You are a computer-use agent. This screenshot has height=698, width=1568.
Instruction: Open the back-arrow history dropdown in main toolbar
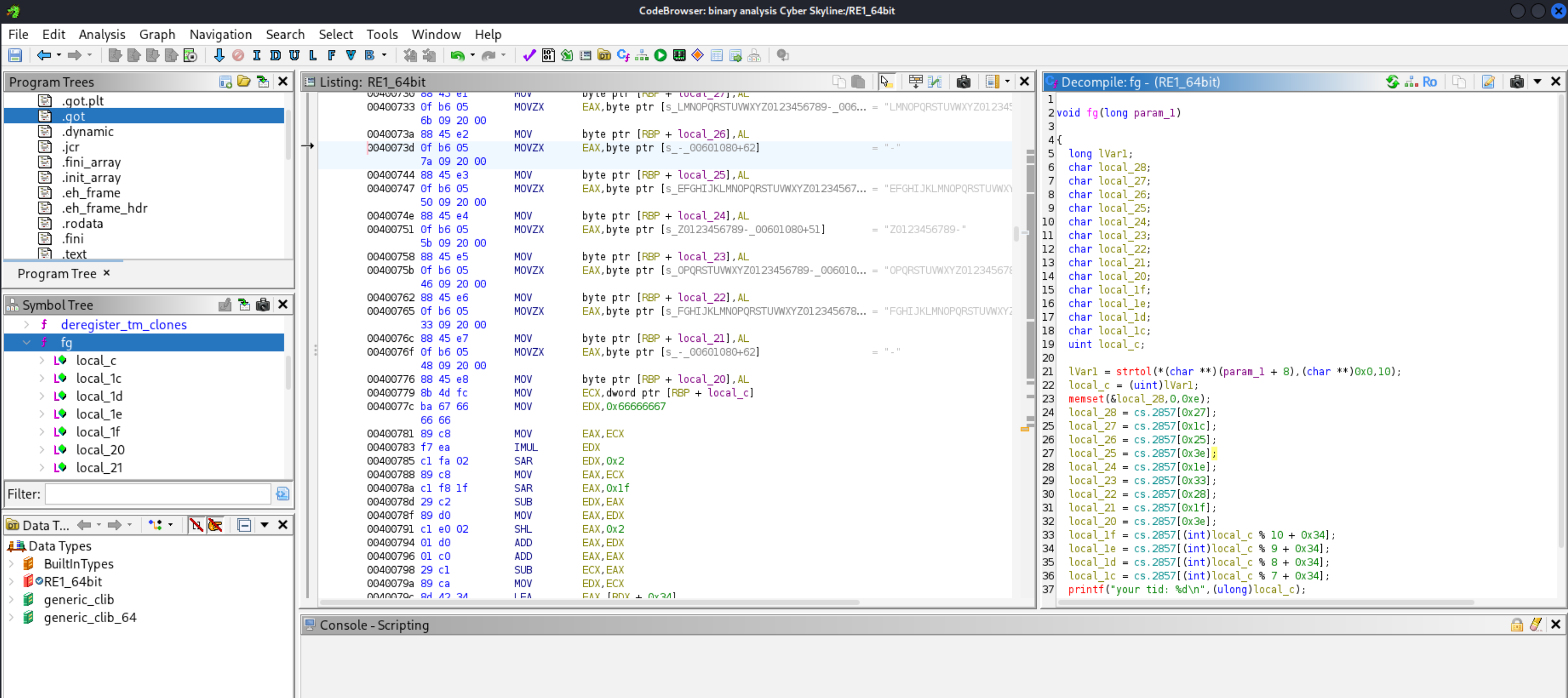tap(59, 55)
